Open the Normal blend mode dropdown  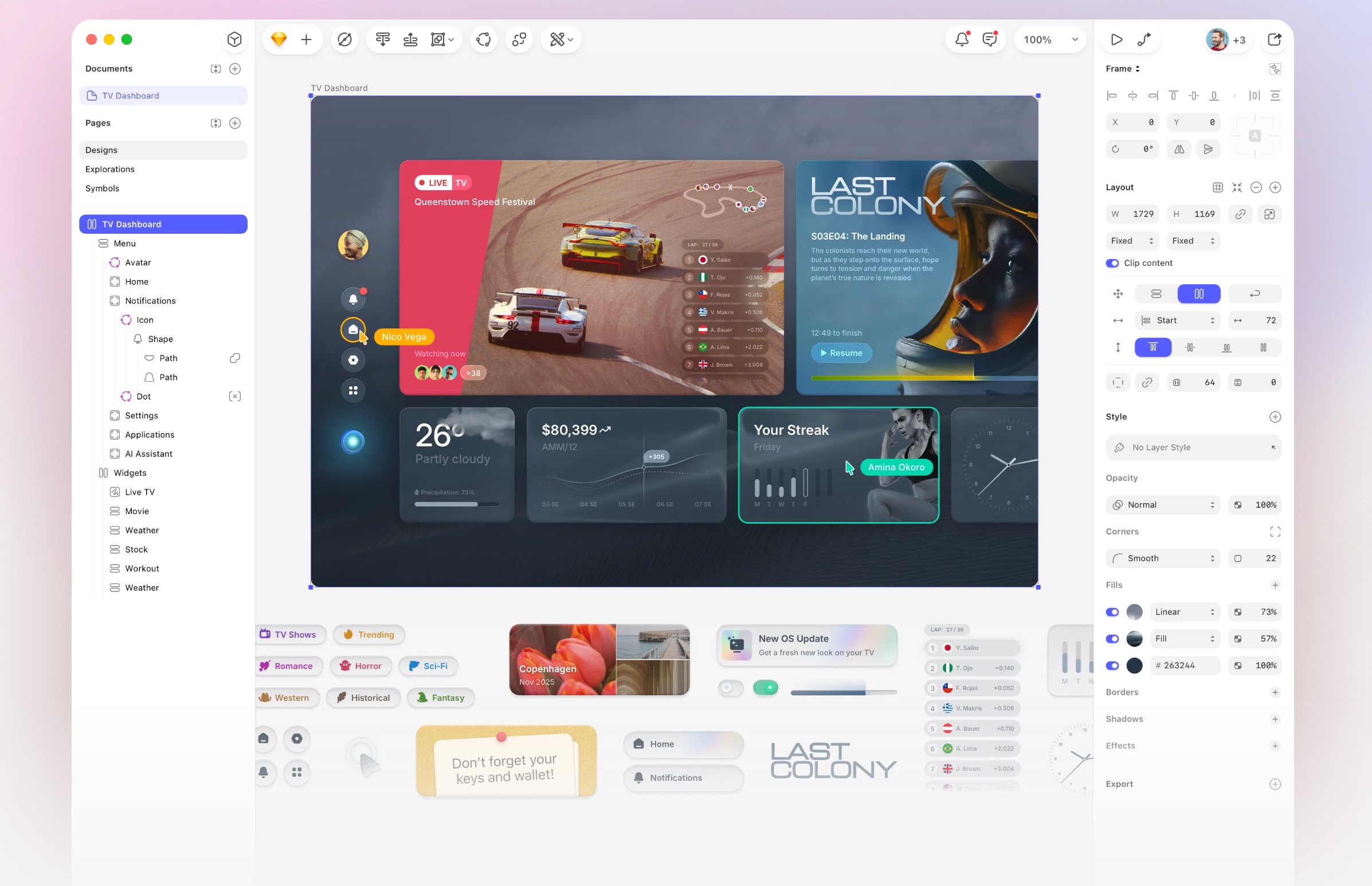tap(1163, 504)
